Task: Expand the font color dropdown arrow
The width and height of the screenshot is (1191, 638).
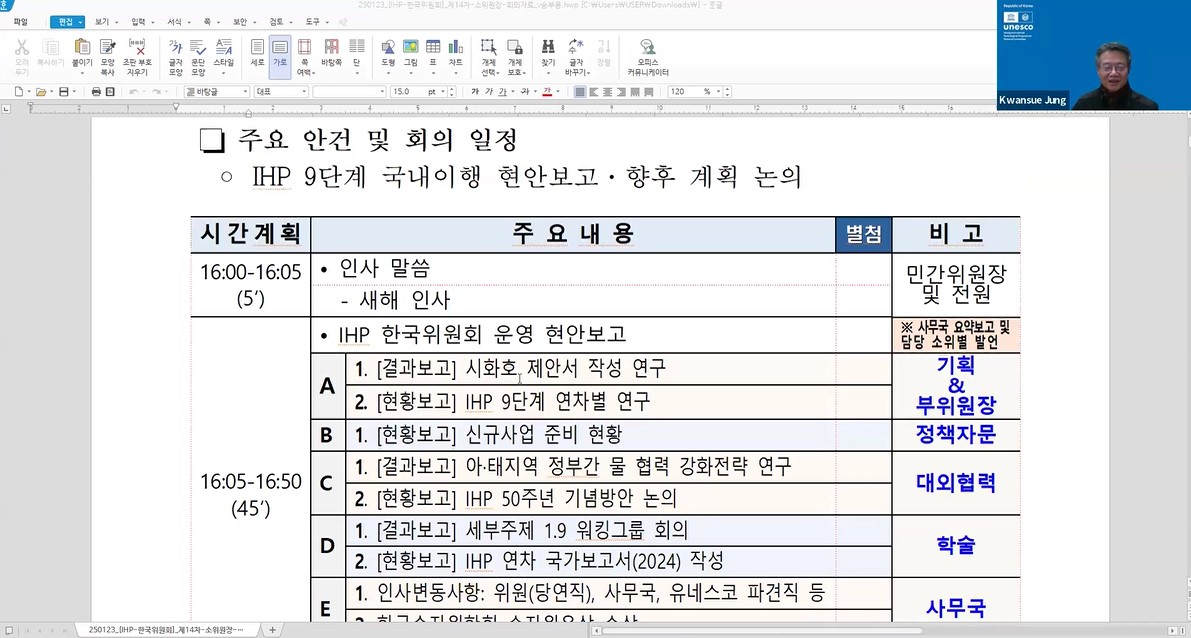Action: (x=557, y=92)
